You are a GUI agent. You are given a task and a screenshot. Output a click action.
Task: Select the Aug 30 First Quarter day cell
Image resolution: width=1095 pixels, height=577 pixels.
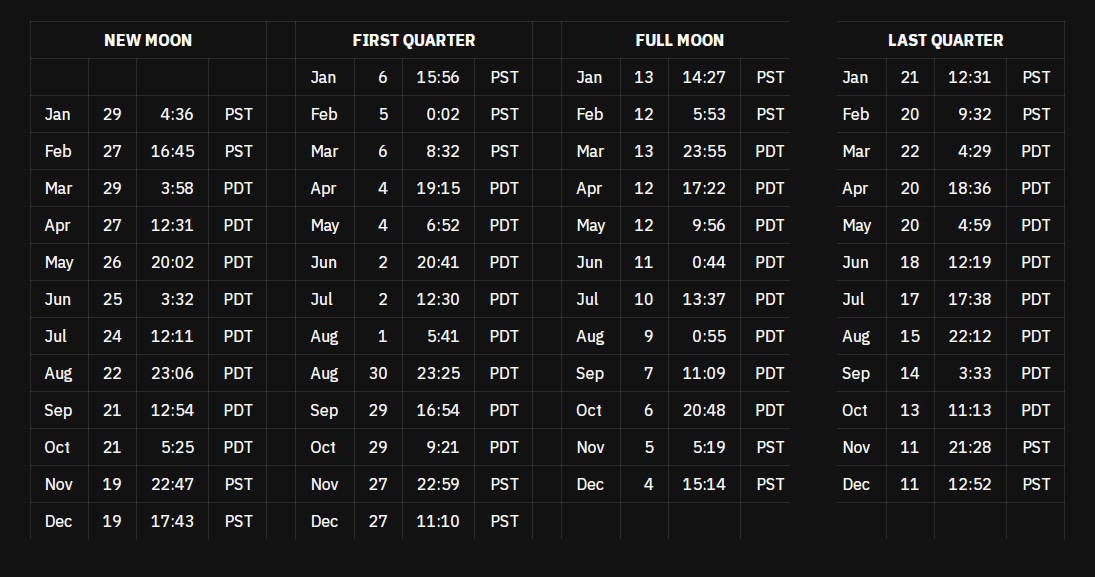(x=378, y=374)
